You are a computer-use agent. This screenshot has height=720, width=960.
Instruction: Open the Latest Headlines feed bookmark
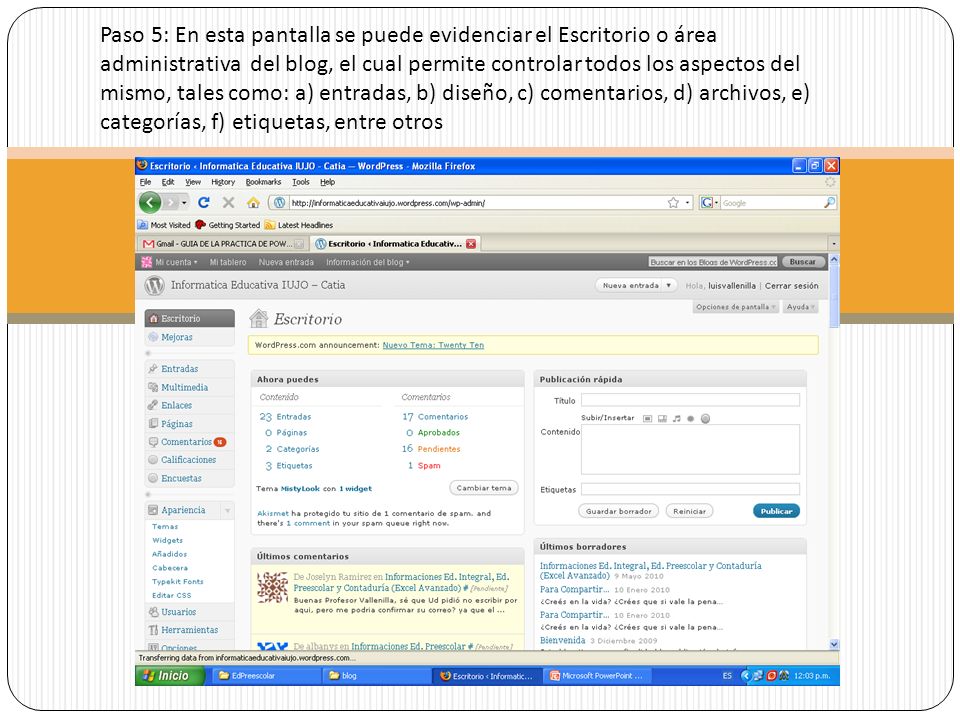pos(299,225)
